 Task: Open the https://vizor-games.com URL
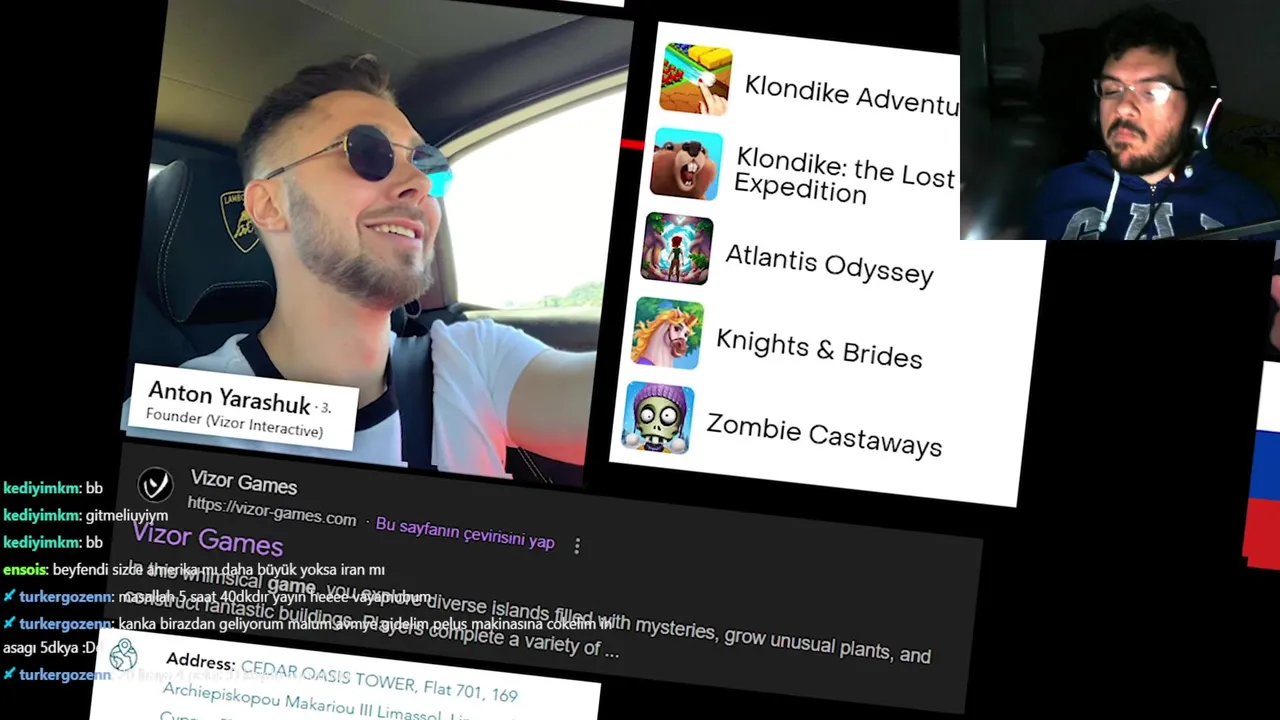coord(272,512)
